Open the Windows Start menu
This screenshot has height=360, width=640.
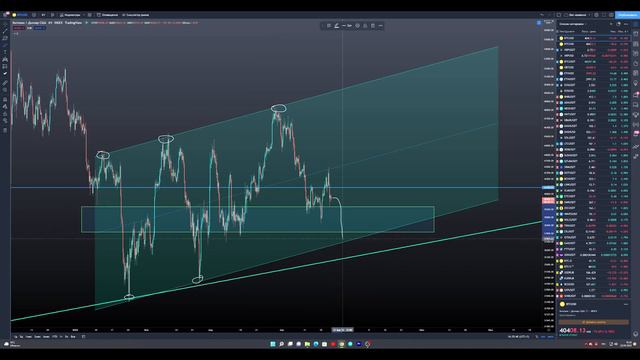[x=273, y=344]
